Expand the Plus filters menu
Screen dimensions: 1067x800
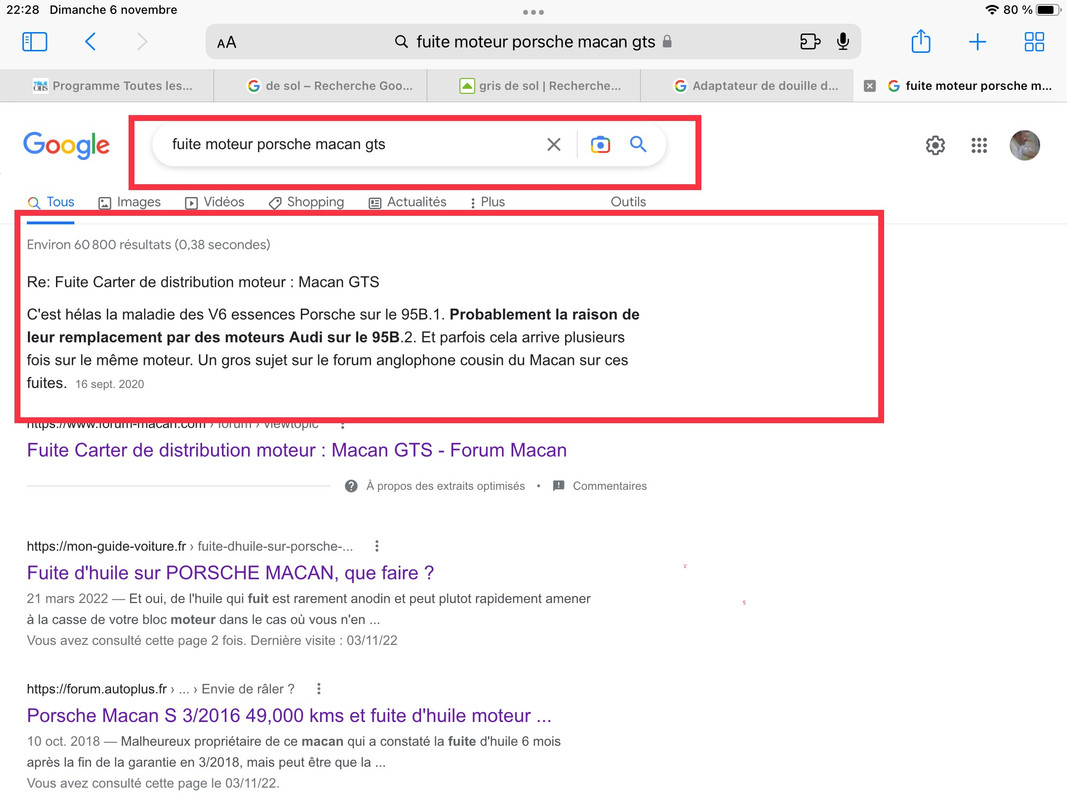pyautogui.click(x=487, y=202)
